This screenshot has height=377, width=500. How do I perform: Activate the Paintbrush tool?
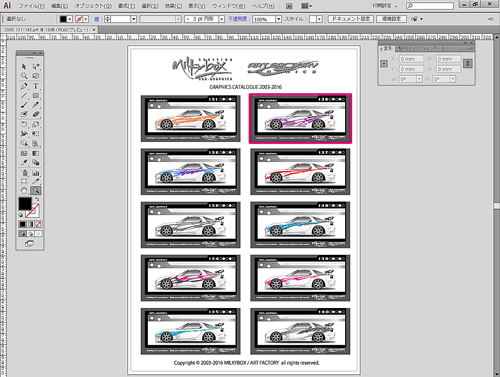[x=24, y=105]
